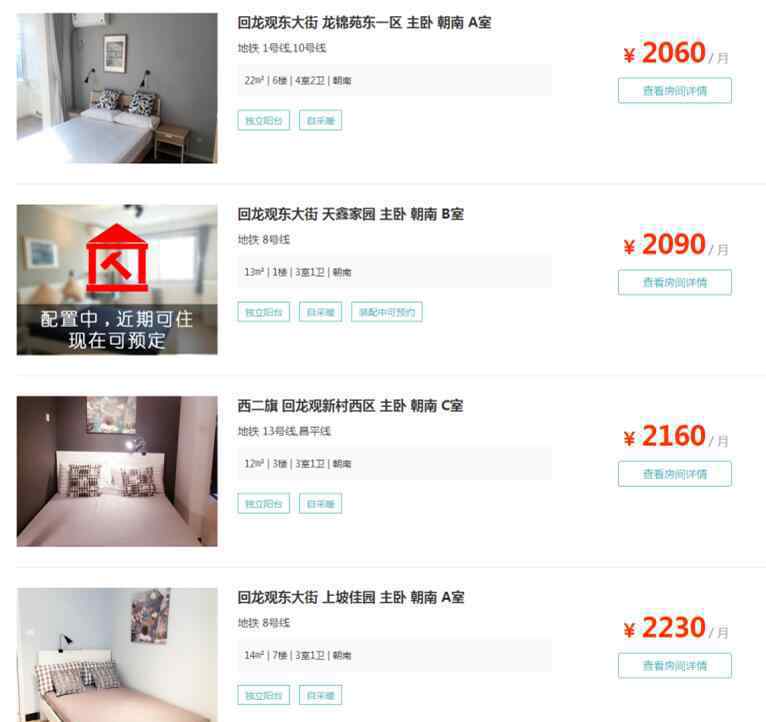Viewport: 766px width, 722px height.
Task: Select 独立阳台 tag on 龙锦苑东一区 listing
Action: (x=264, y=120)
